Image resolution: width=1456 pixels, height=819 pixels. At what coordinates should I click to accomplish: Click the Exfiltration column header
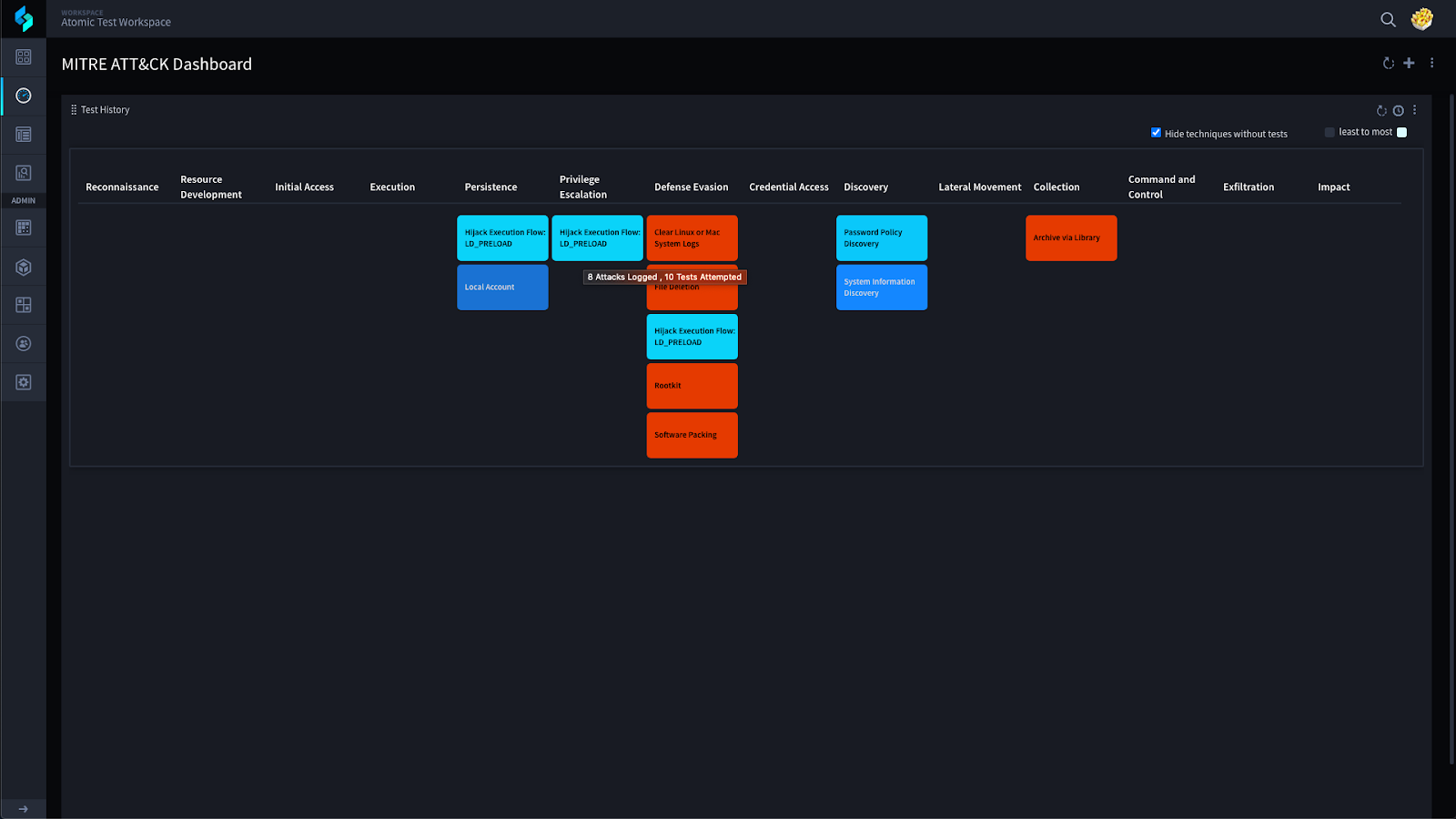coord(1249,187)
